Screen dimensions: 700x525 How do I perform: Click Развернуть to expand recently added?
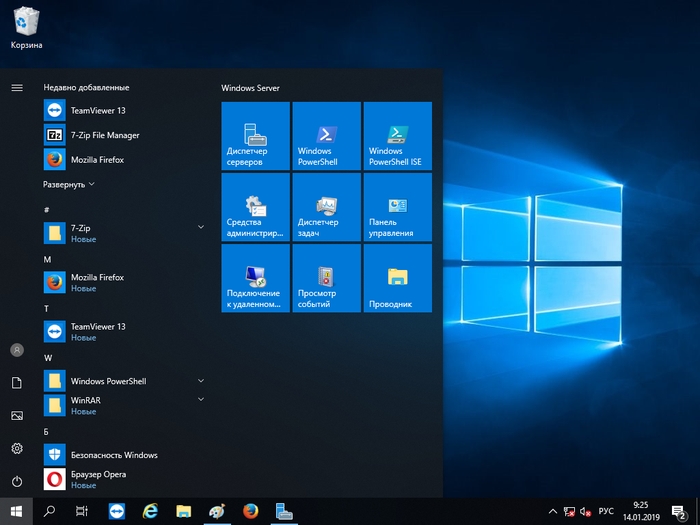pyautogui.click(x=69, y=185)
